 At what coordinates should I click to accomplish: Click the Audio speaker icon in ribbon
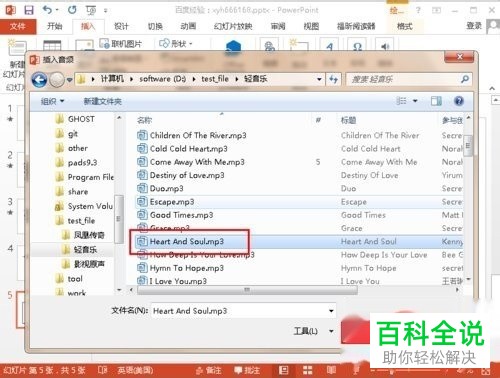coord(385,46)
